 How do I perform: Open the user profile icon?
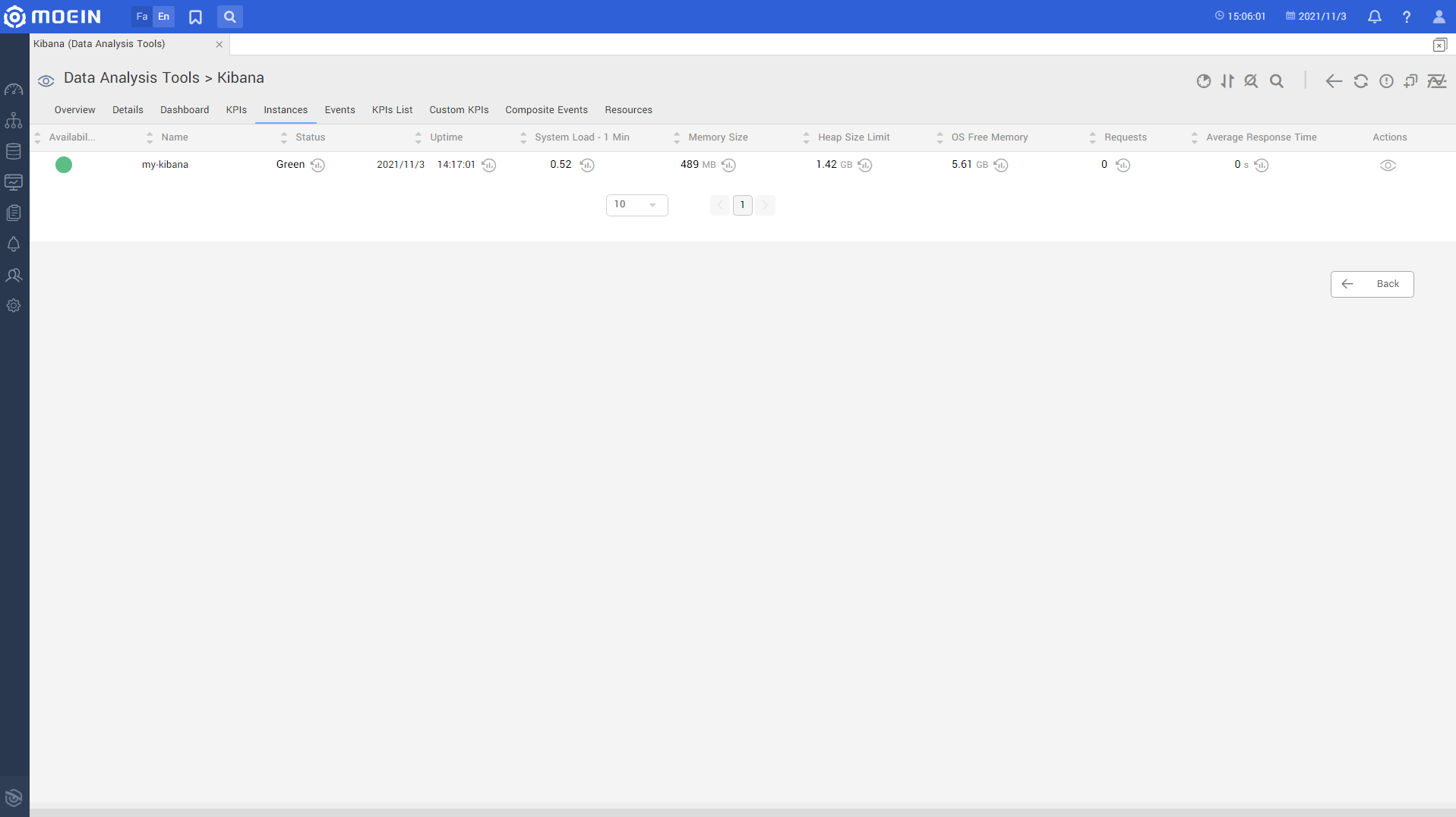point(1439,17)
